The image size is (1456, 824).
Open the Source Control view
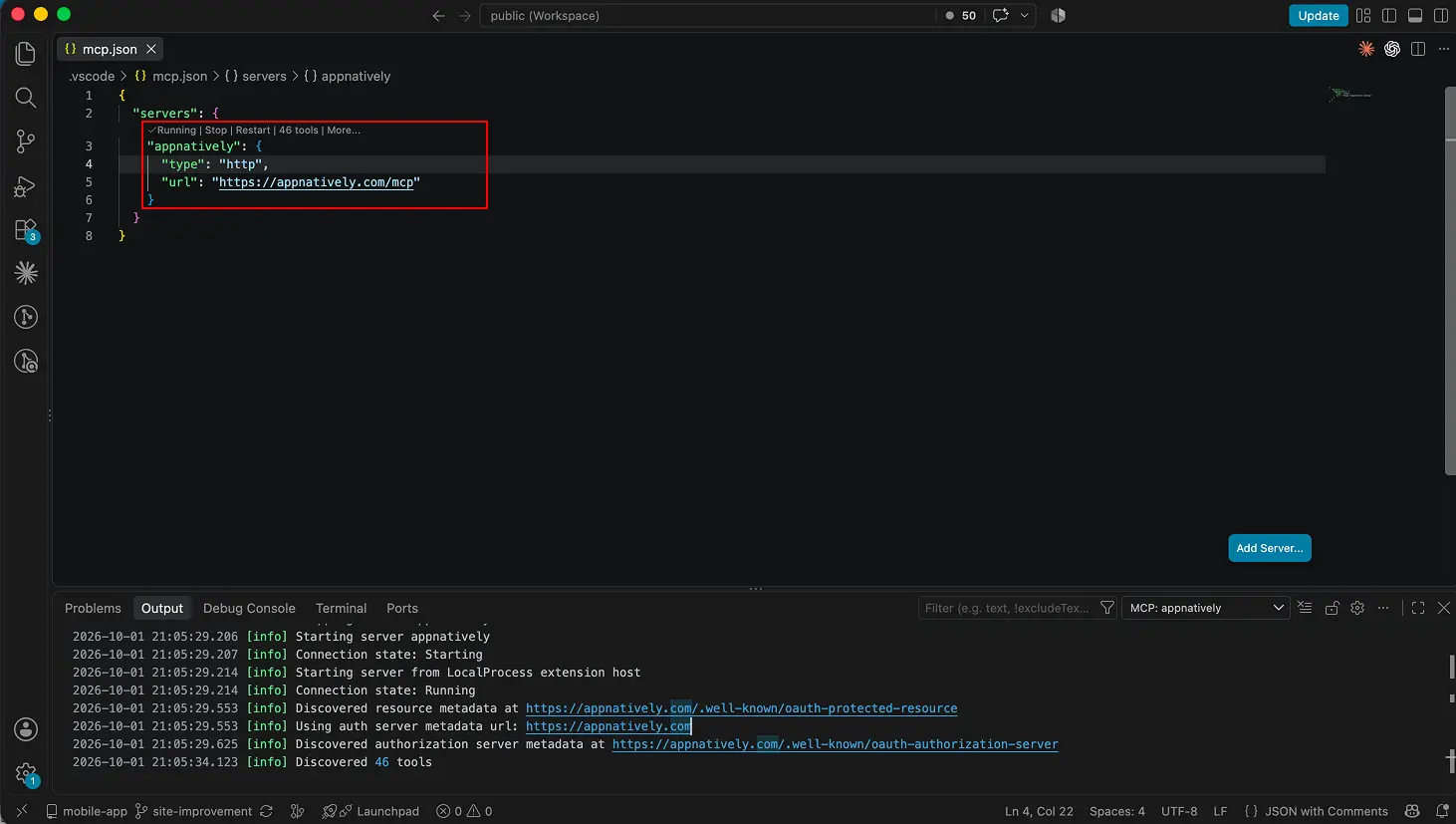(x=26, y=141)
